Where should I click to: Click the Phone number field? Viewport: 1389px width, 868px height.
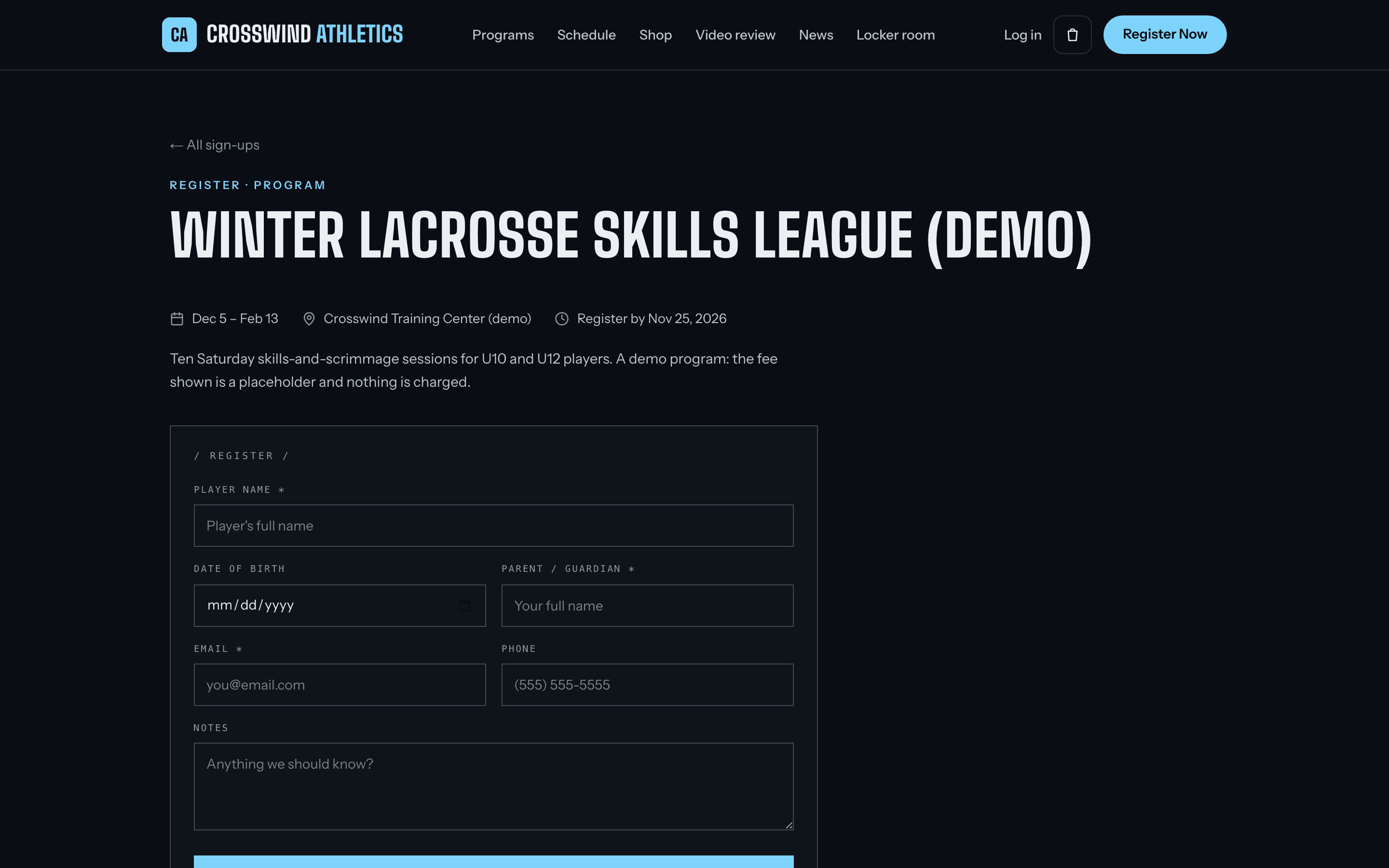coord(647,685)
